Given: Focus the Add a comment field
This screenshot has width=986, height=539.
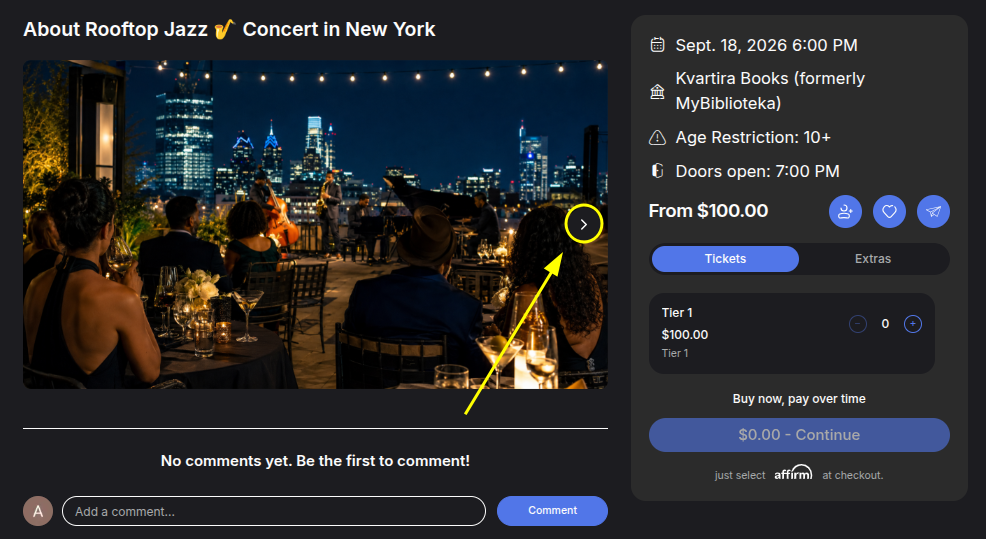Looking at the screenshot, I should (274, 511).
